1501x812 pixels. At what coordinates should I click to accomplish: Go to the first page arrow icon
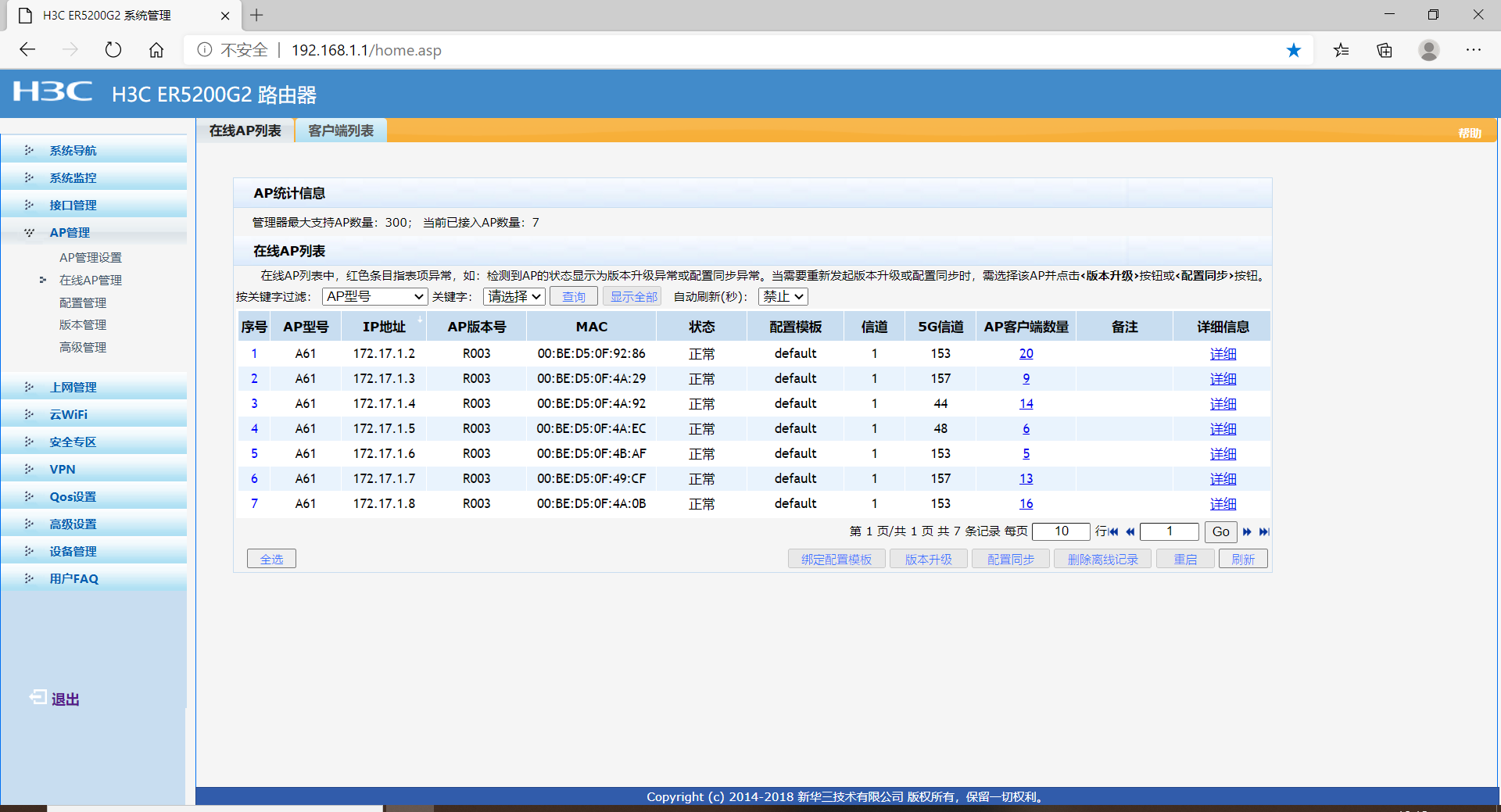[x=1112, y=531]
